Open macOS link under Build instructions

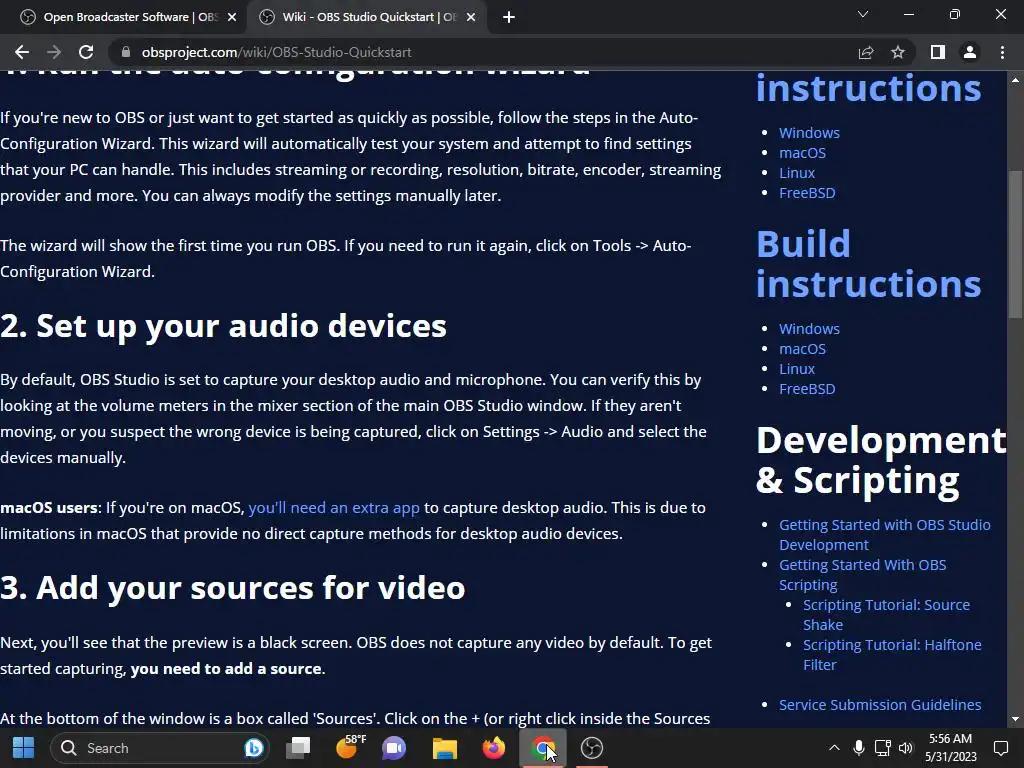click(802, 349)
